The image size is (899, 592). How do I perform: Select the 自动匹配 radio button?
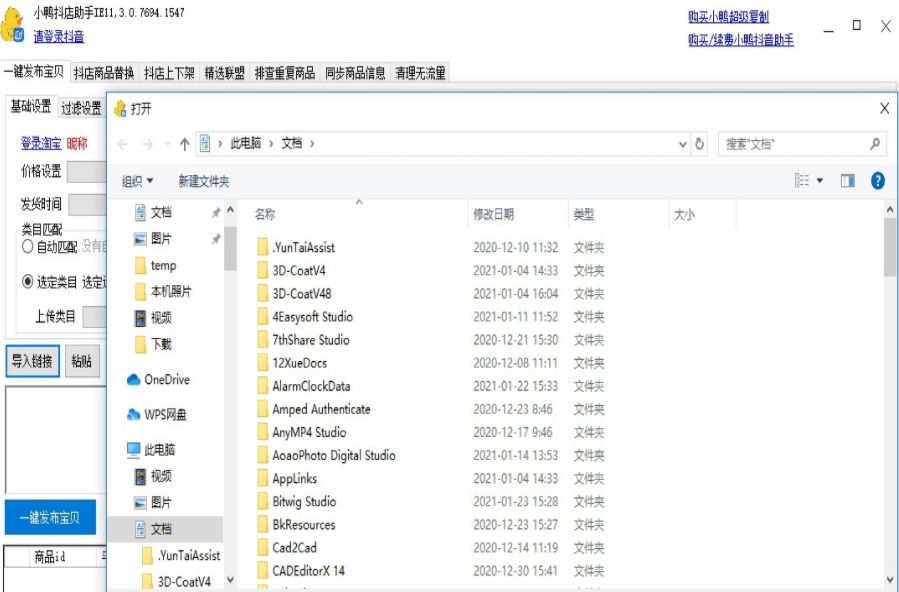pyautogui.click(x=27, y=247)
